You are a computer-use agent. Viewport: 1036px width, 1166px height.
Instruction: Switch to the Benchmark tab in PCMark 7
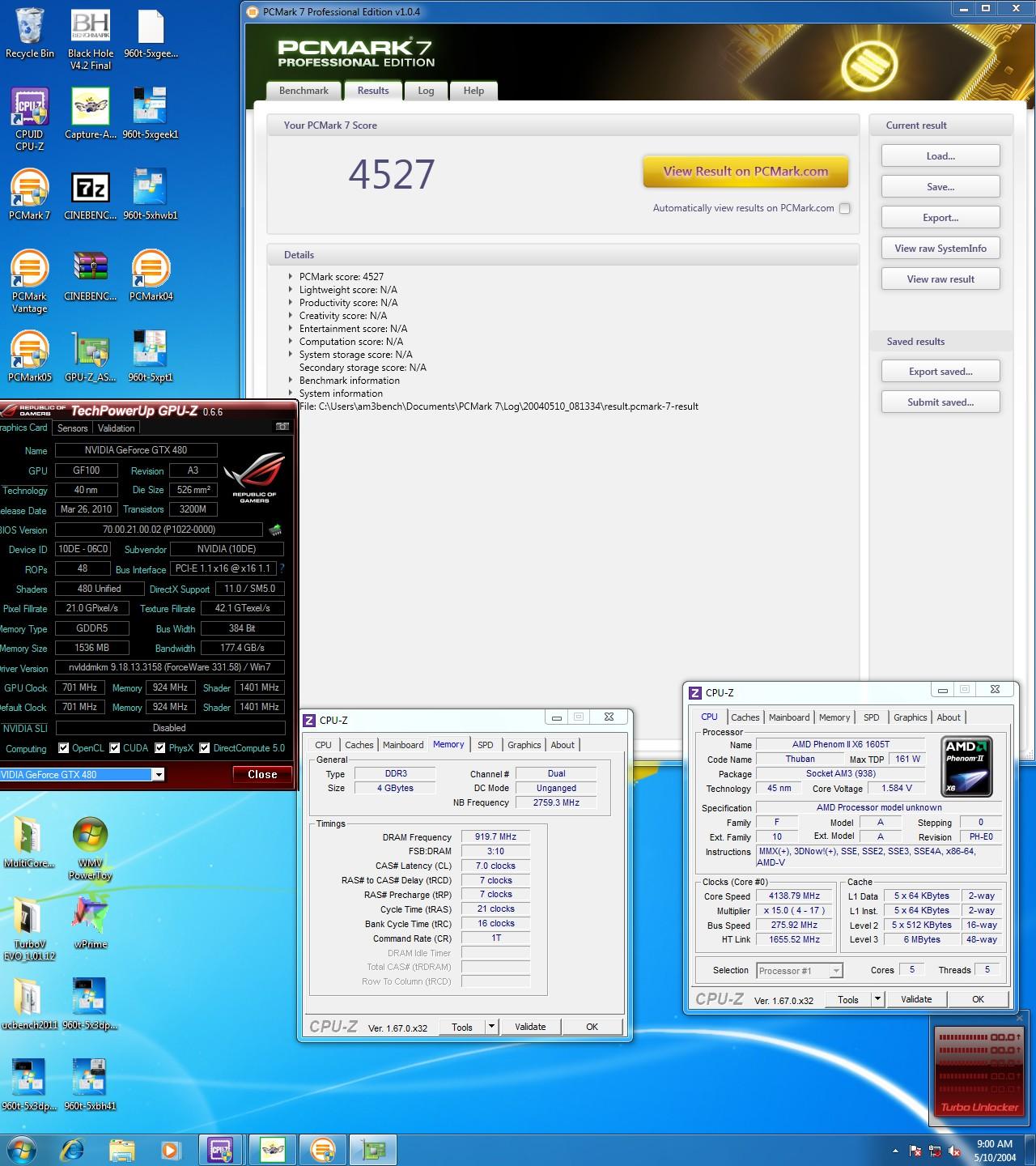point(304,91)
